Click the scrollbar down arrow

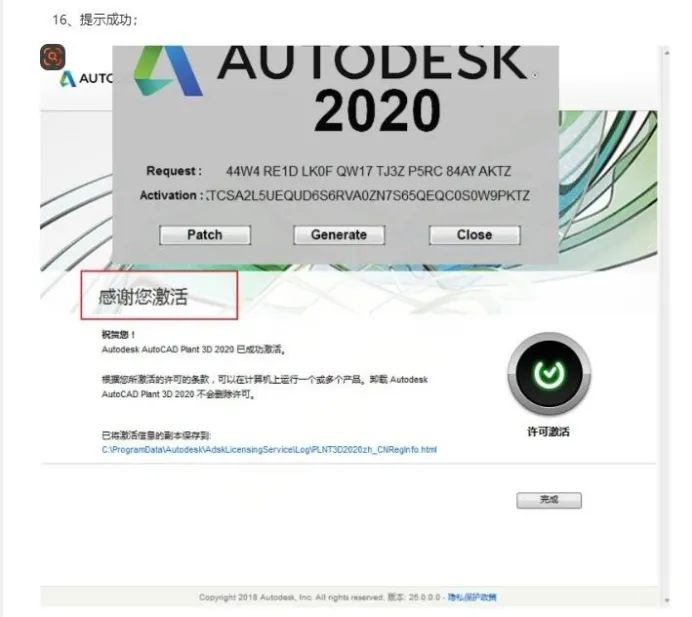pyautogui.click(x=666, y=600)
